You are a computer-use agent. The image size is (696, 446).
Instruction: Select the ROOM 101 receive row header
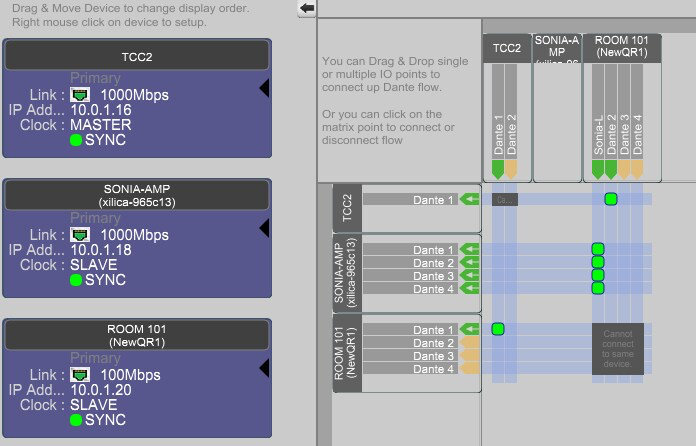[347, 353]
